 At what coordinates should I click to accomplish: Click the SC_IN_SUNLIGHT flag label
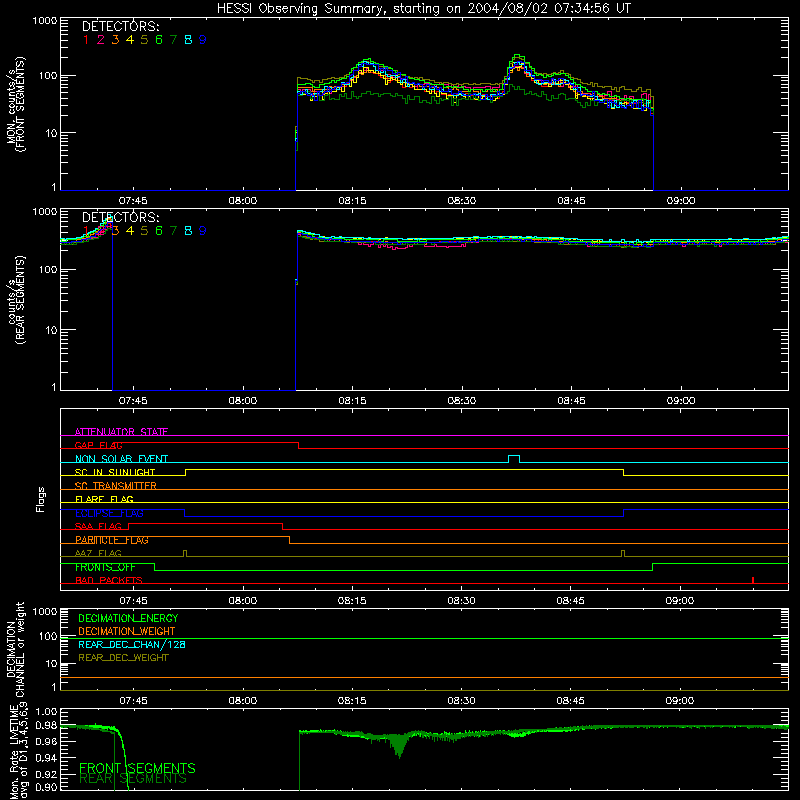(115, 472)
